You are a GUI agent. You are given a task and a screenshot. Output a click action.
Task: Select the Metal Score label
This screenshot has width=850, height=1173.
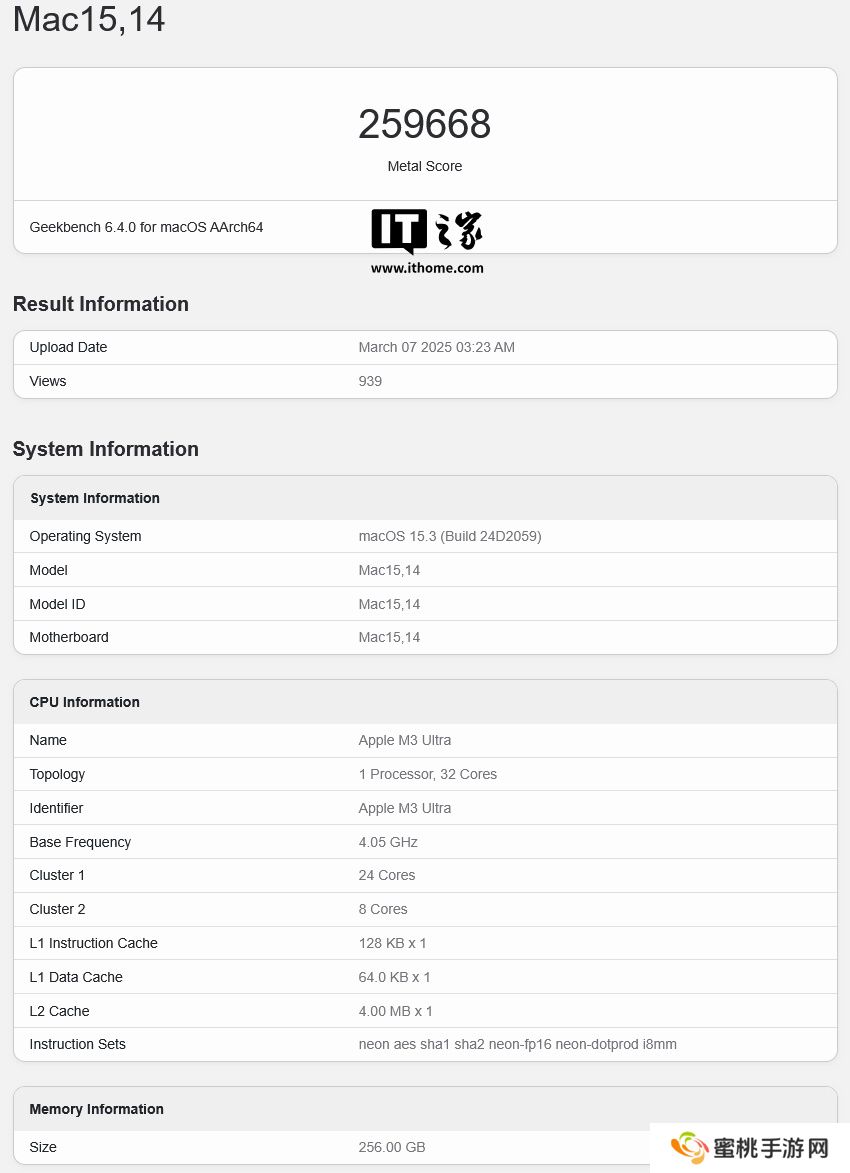click(x=424, y=166)
